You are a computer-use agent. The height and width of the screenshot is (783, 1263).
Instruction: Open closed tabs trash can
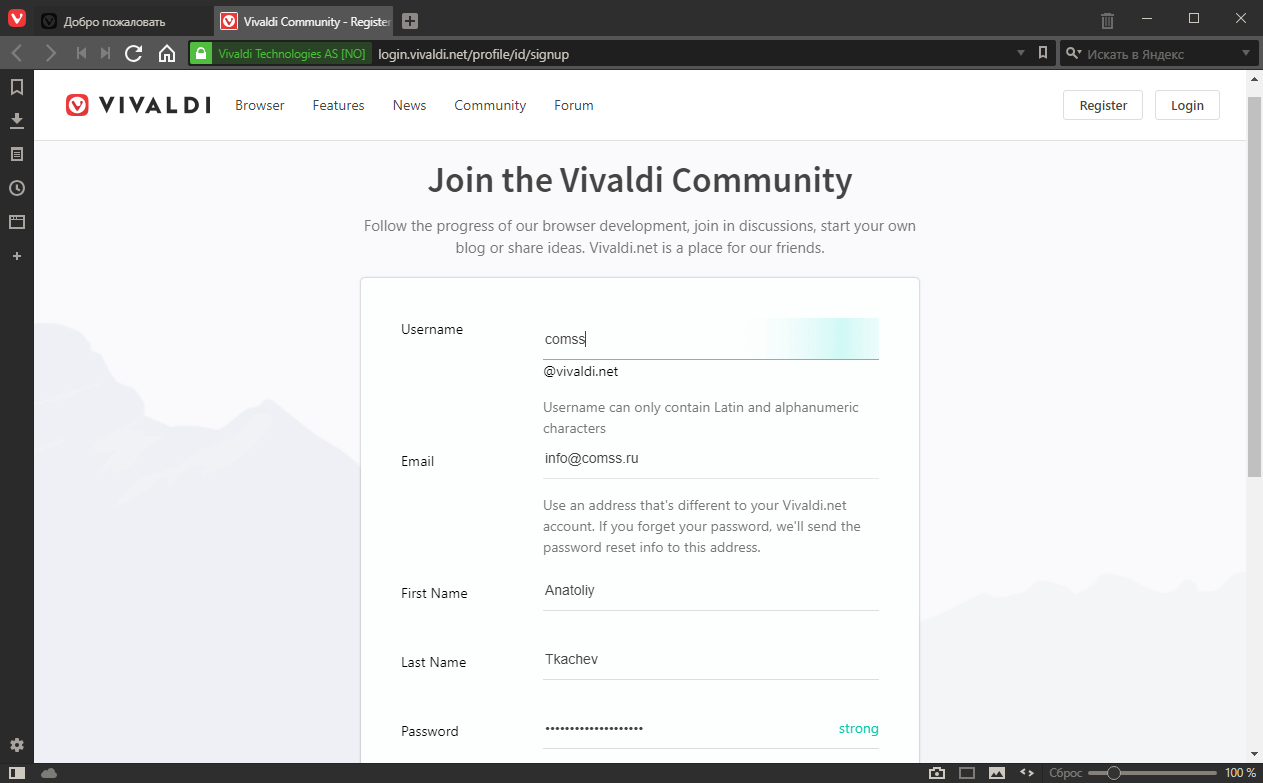1107,20
